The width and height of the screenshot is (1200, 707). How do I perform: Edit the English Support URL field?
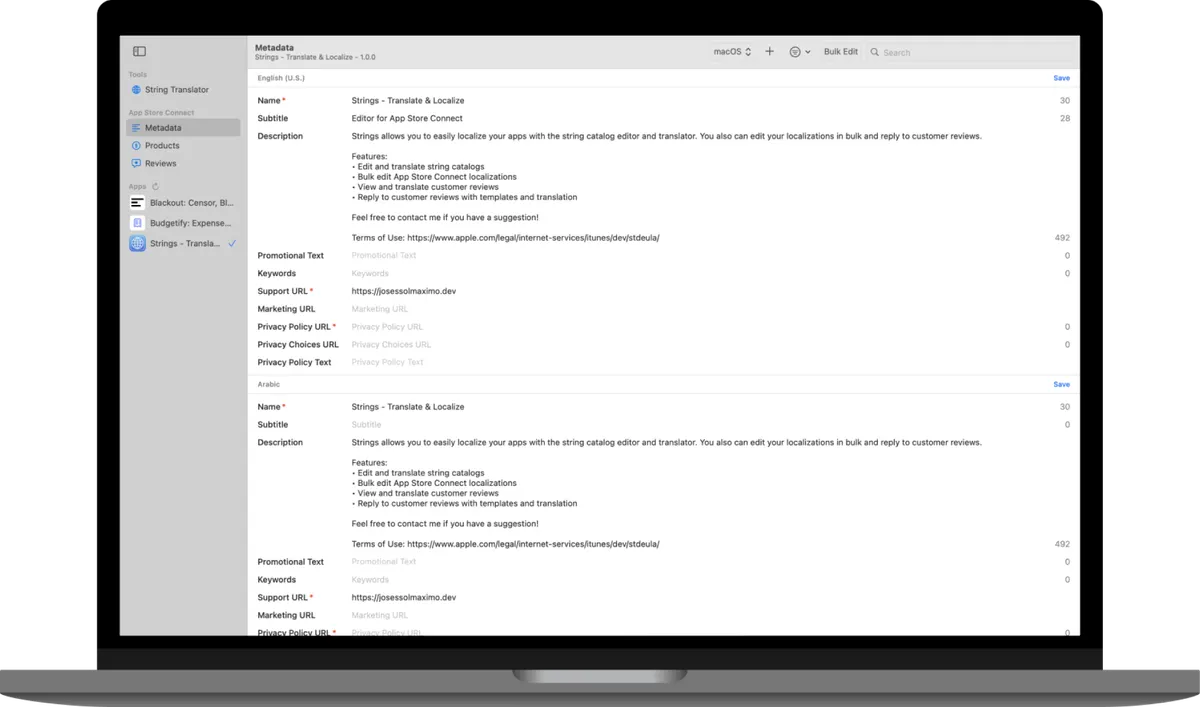[700, 292]
